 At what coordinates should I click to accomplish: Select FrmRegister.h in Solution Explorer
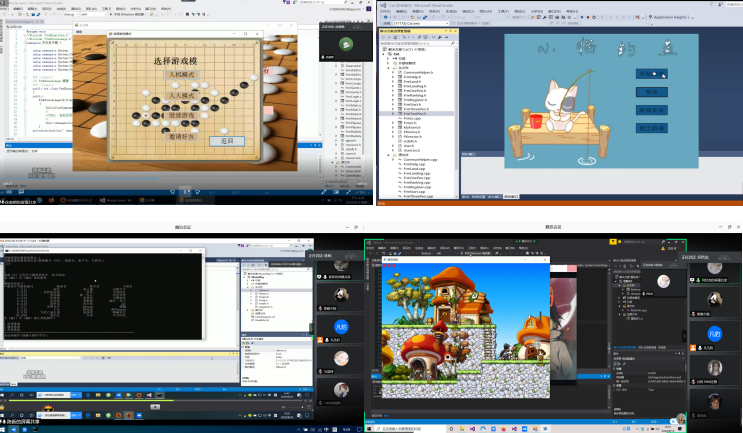coord(415,100)
